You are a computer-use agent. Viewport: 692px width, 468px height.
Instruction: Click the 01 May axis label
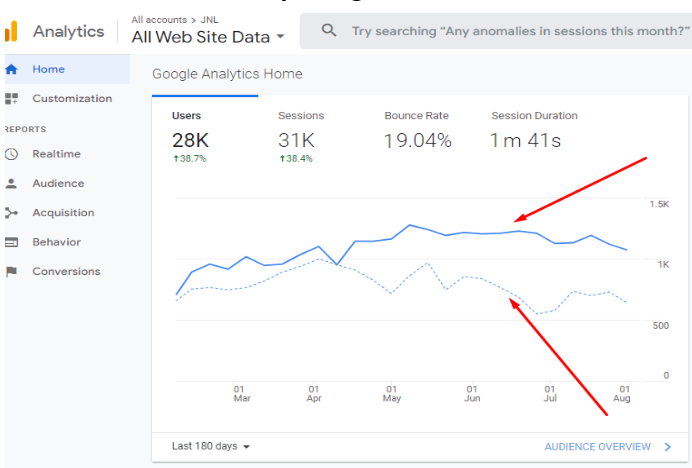[x=392, y=394]
